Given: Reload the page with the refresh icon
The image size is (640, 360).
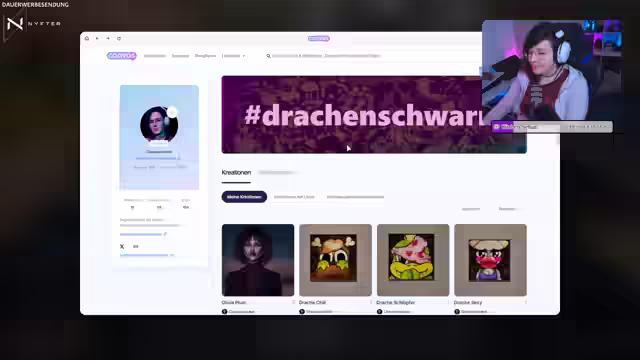Looking at the screenshot, I should pos(119,38).
